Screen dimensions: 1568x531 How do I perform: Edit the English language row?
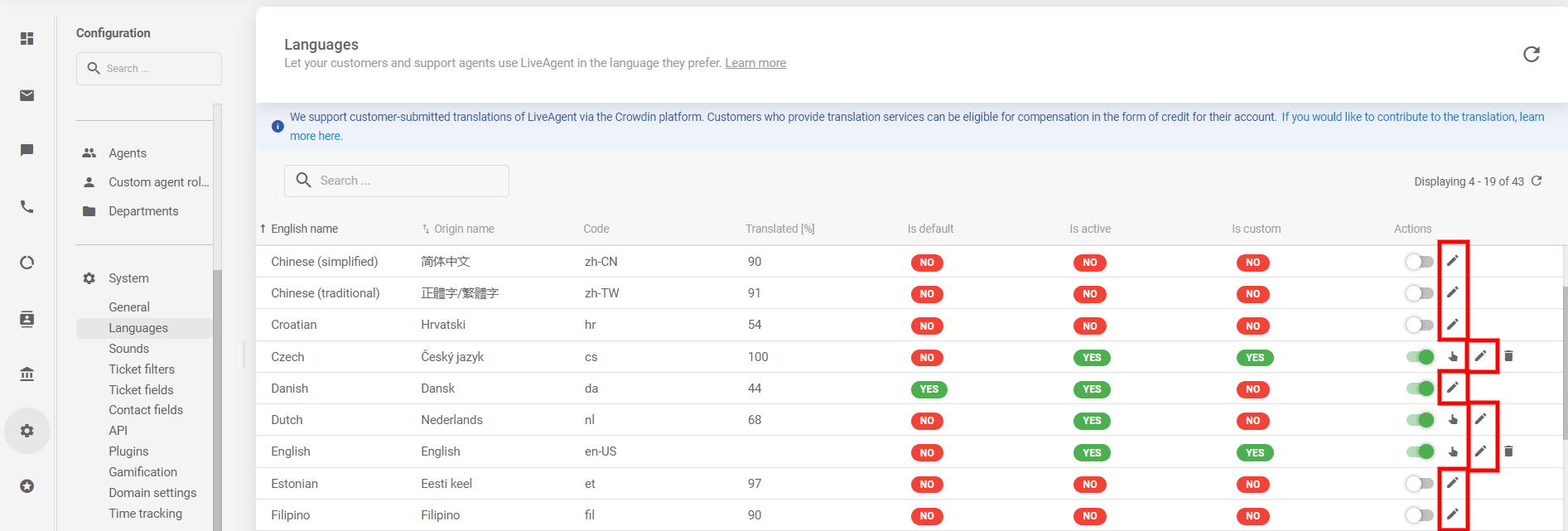pos(1480,451)
